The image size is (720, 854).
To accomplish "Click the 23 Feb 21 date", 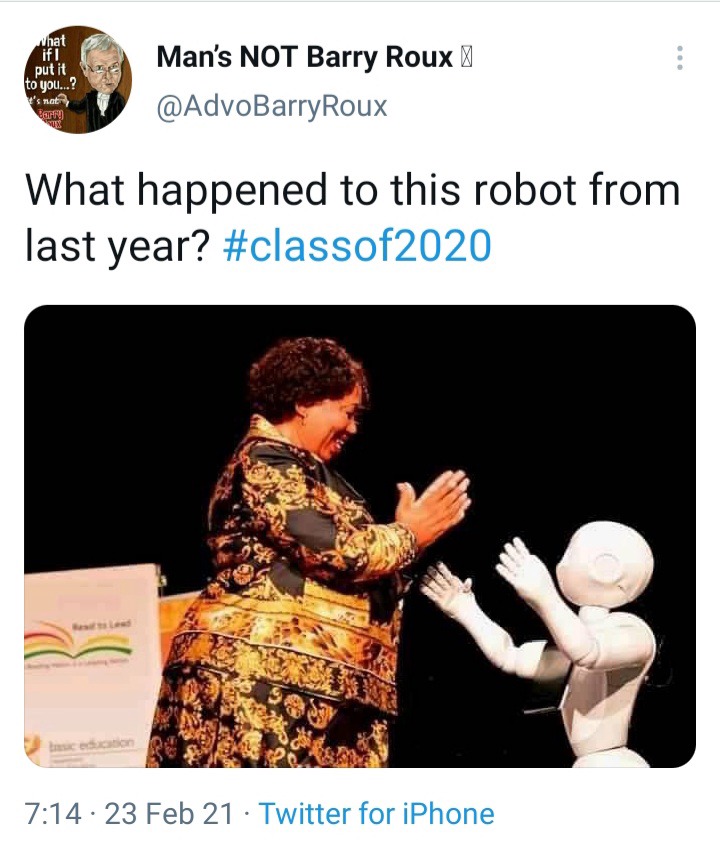I will pyautogui.click(x=168, y=814).
